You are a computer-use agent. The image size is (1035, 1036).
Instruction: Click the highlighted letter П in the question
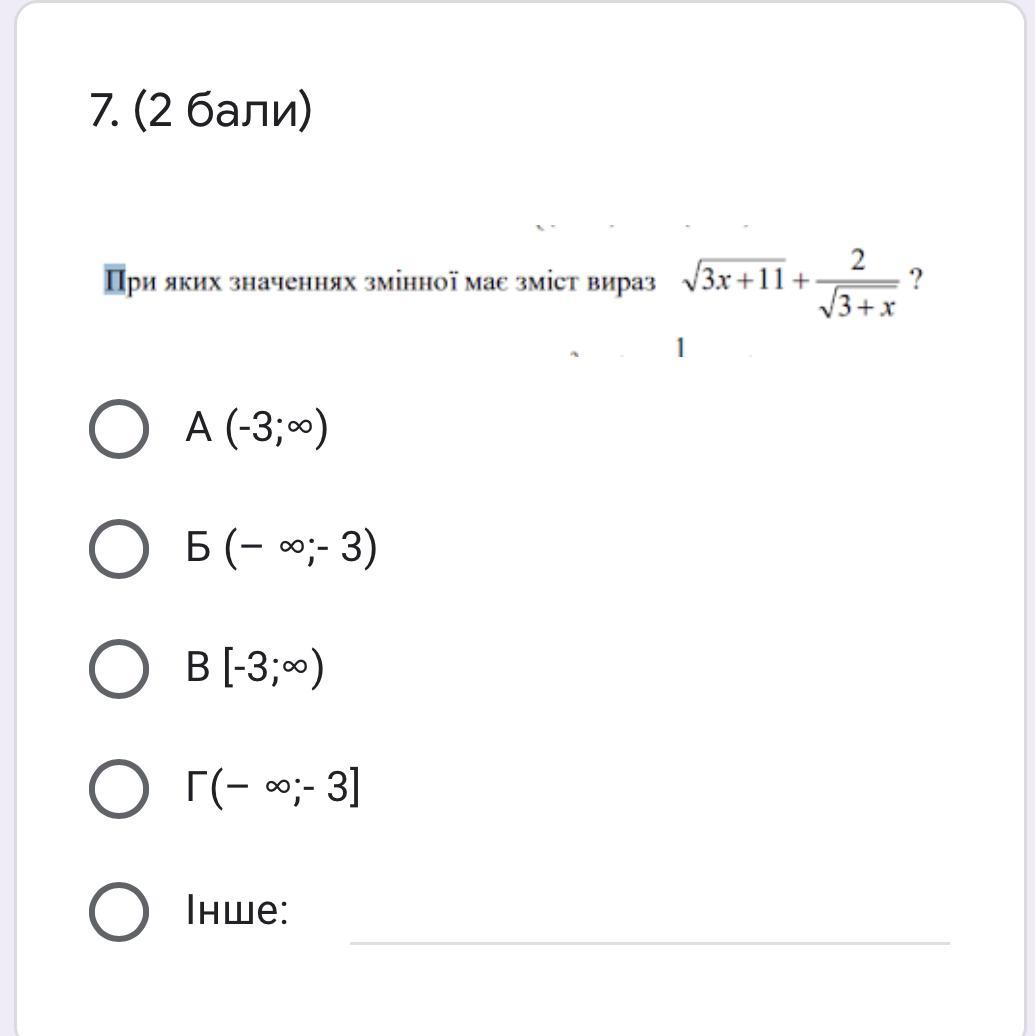click(x=114, y=281)
